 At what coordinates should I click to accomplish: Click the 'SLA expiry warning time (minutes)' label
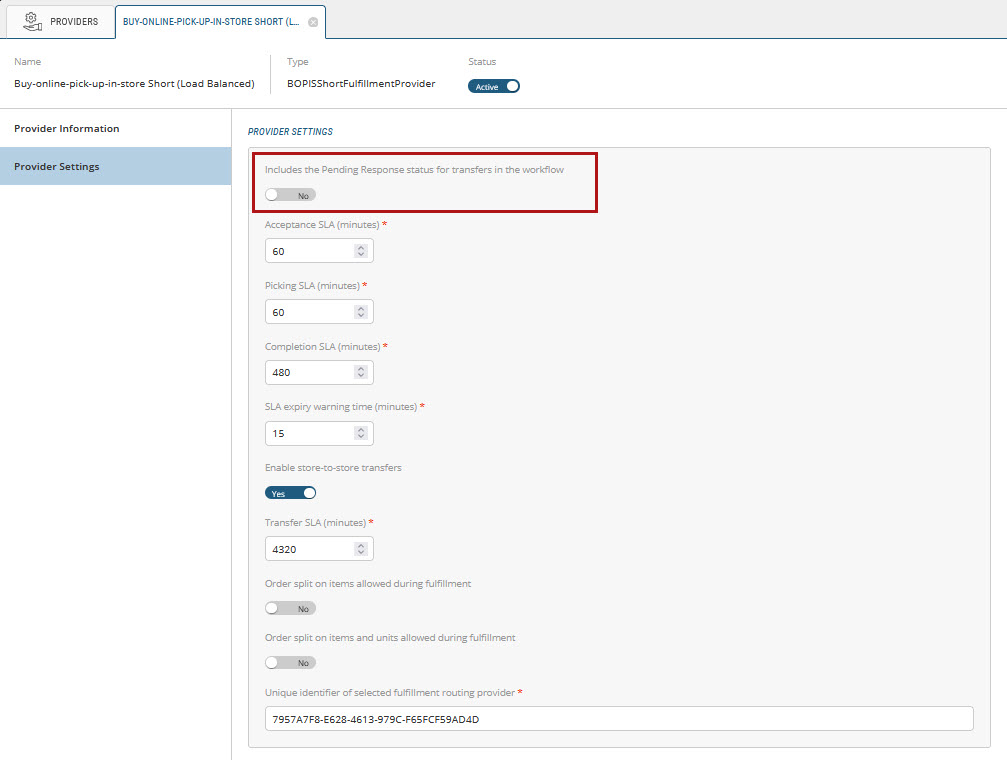coord(341,407)
